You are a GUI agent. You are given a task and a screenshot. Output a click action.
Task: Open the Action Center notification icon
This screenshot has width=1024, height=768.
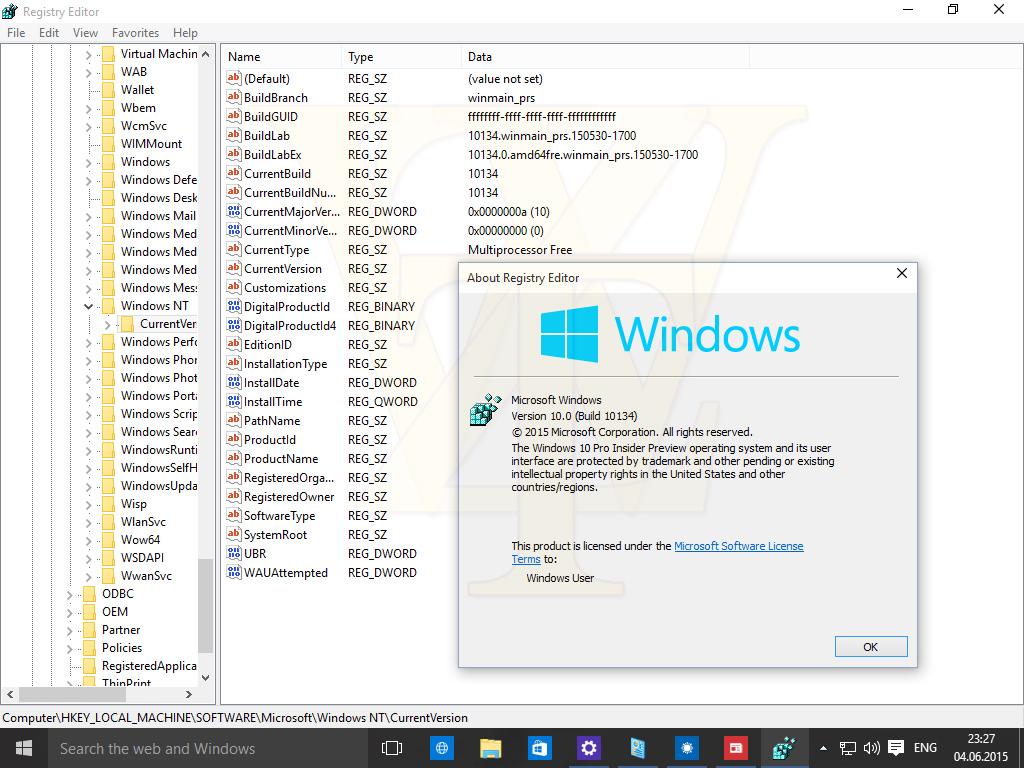click(896, 748)
